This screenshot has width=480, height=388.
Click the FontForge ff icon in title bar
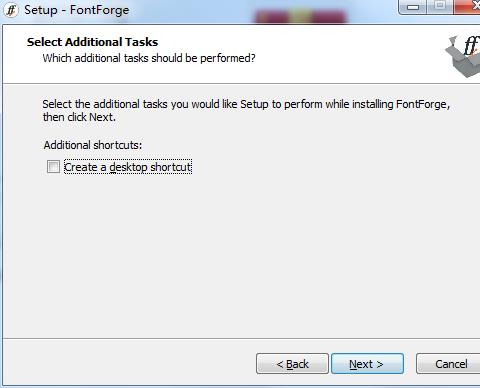tap(11, 10)
